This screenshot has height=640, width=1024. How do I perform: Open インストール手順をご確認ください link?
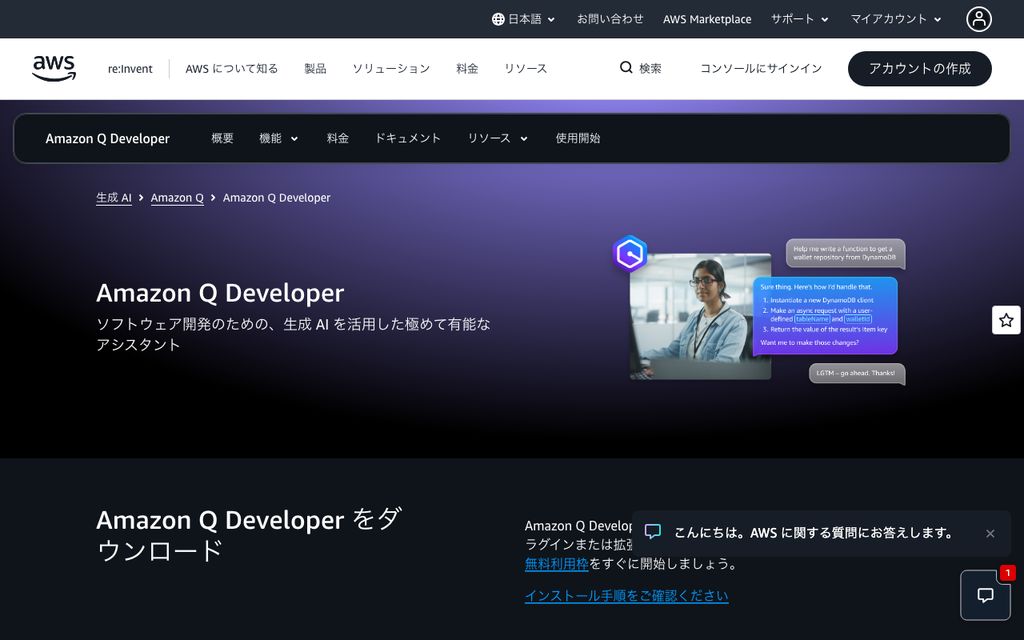coord(626,596)
